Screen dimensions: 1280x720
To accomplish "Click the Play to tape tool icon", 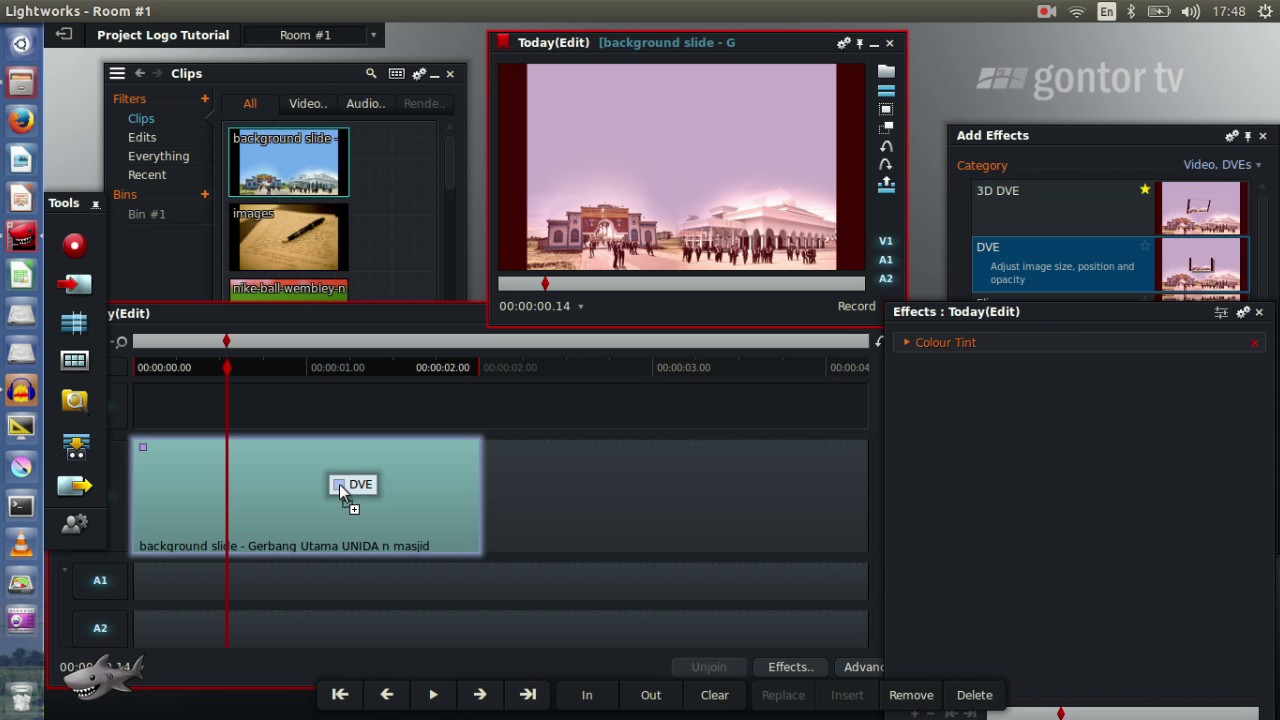I will (x=75, y=446).
